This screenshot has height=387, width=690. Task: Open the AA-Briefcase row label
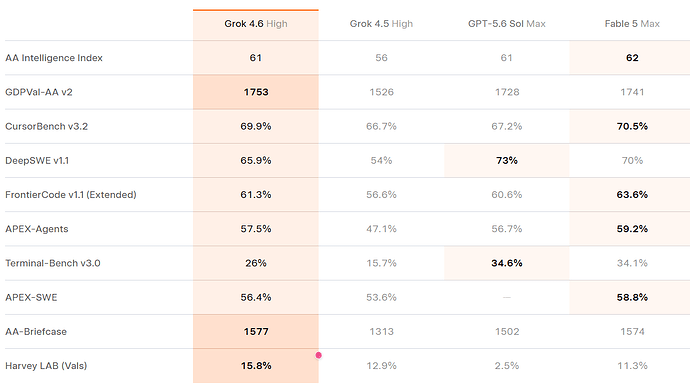click(36, 332)
